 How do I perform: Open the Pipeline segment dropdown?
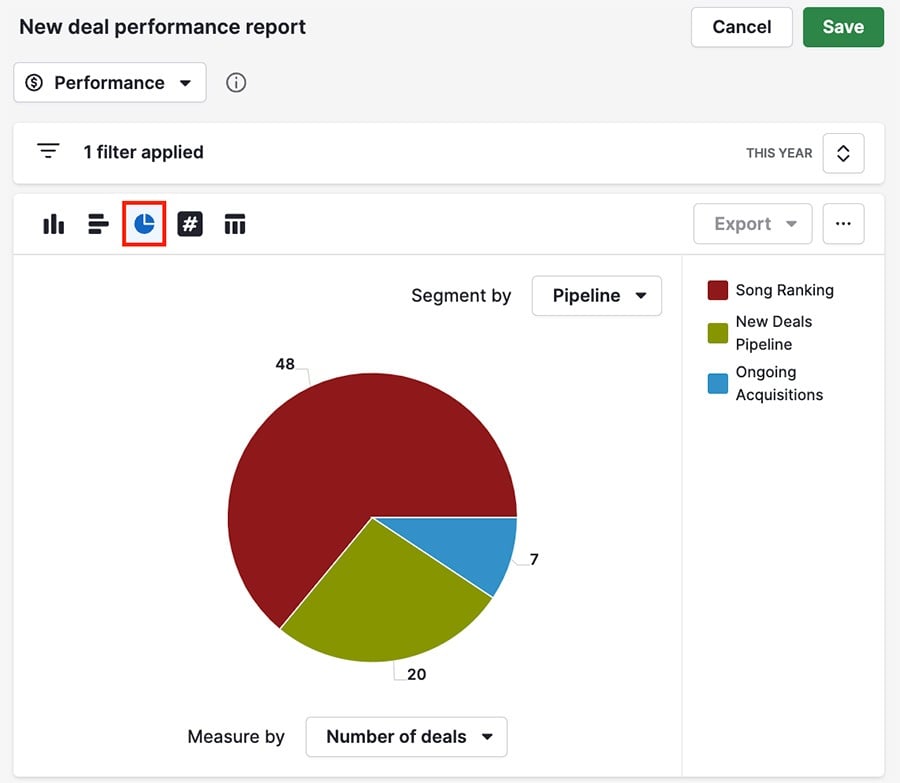point(596,296)
